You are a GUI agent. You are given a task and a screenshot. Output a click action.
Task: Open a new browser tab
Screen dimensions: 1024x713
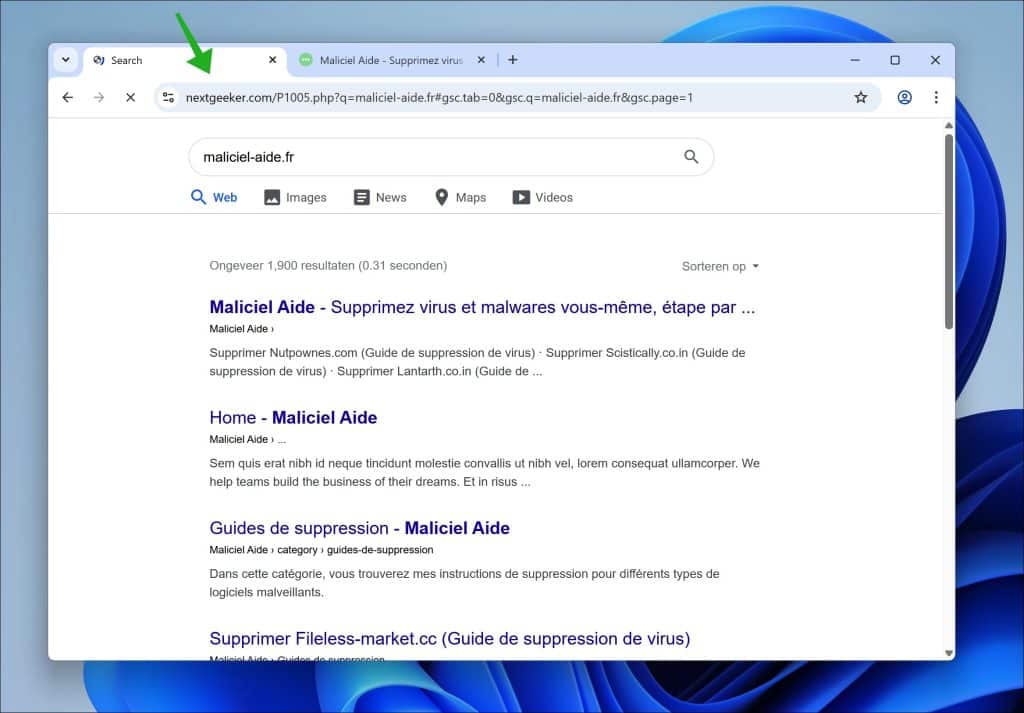513,60
